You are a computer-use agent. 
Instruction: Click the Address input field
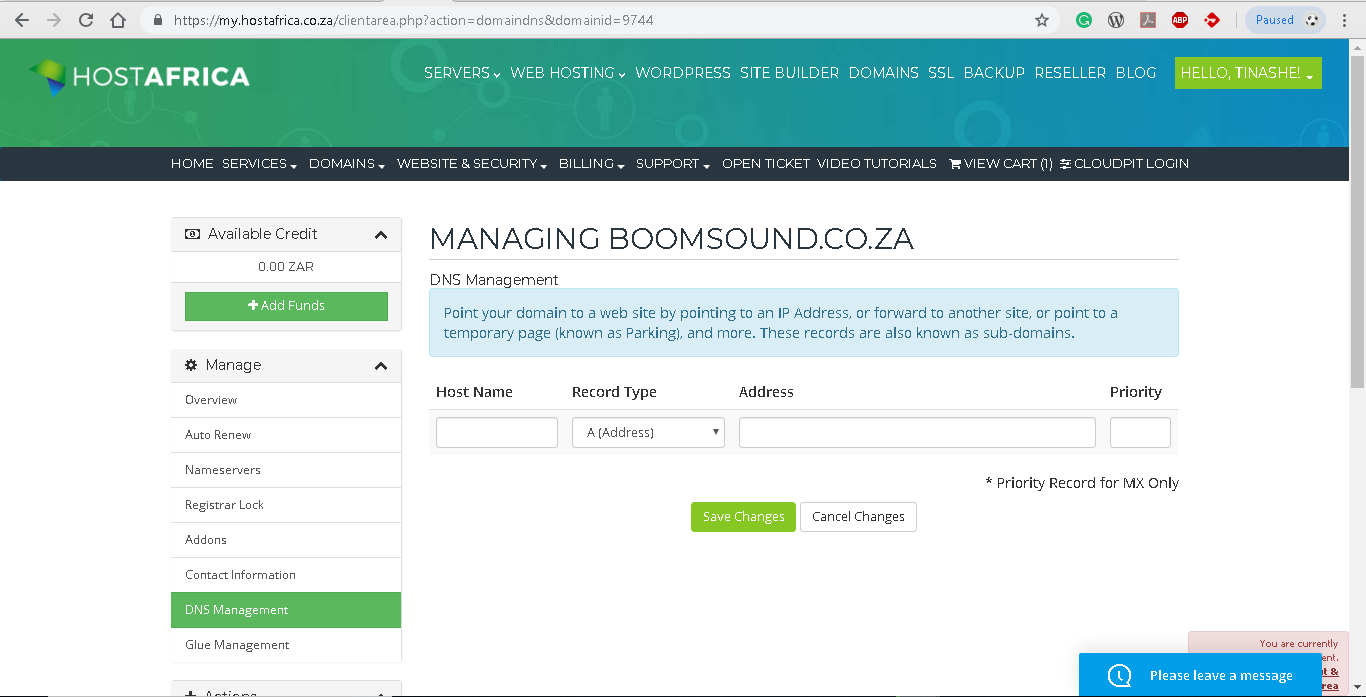click(917, 432)
